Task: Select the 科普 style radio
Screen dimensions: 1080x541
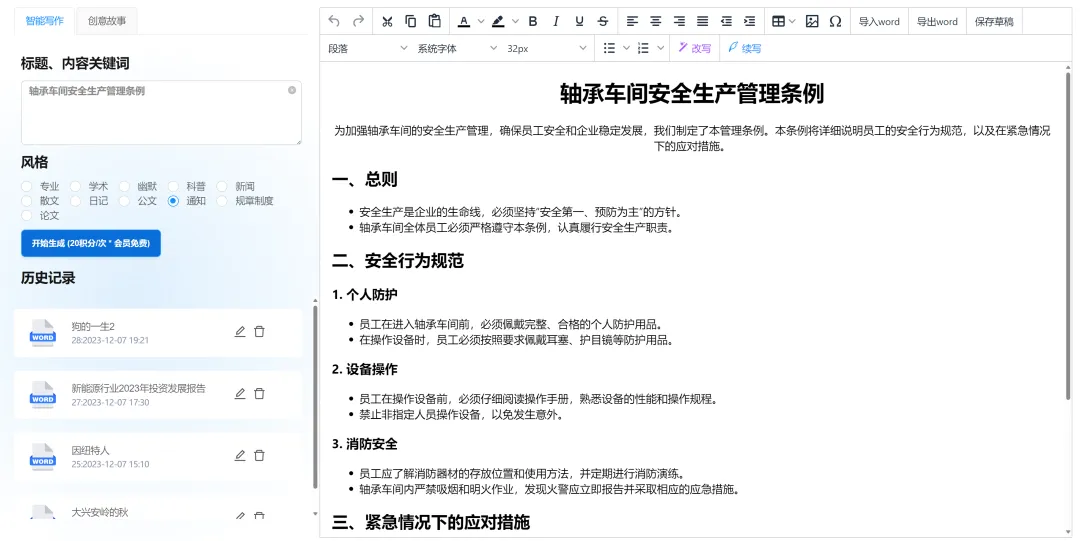Action: click(x=173, y=186)
